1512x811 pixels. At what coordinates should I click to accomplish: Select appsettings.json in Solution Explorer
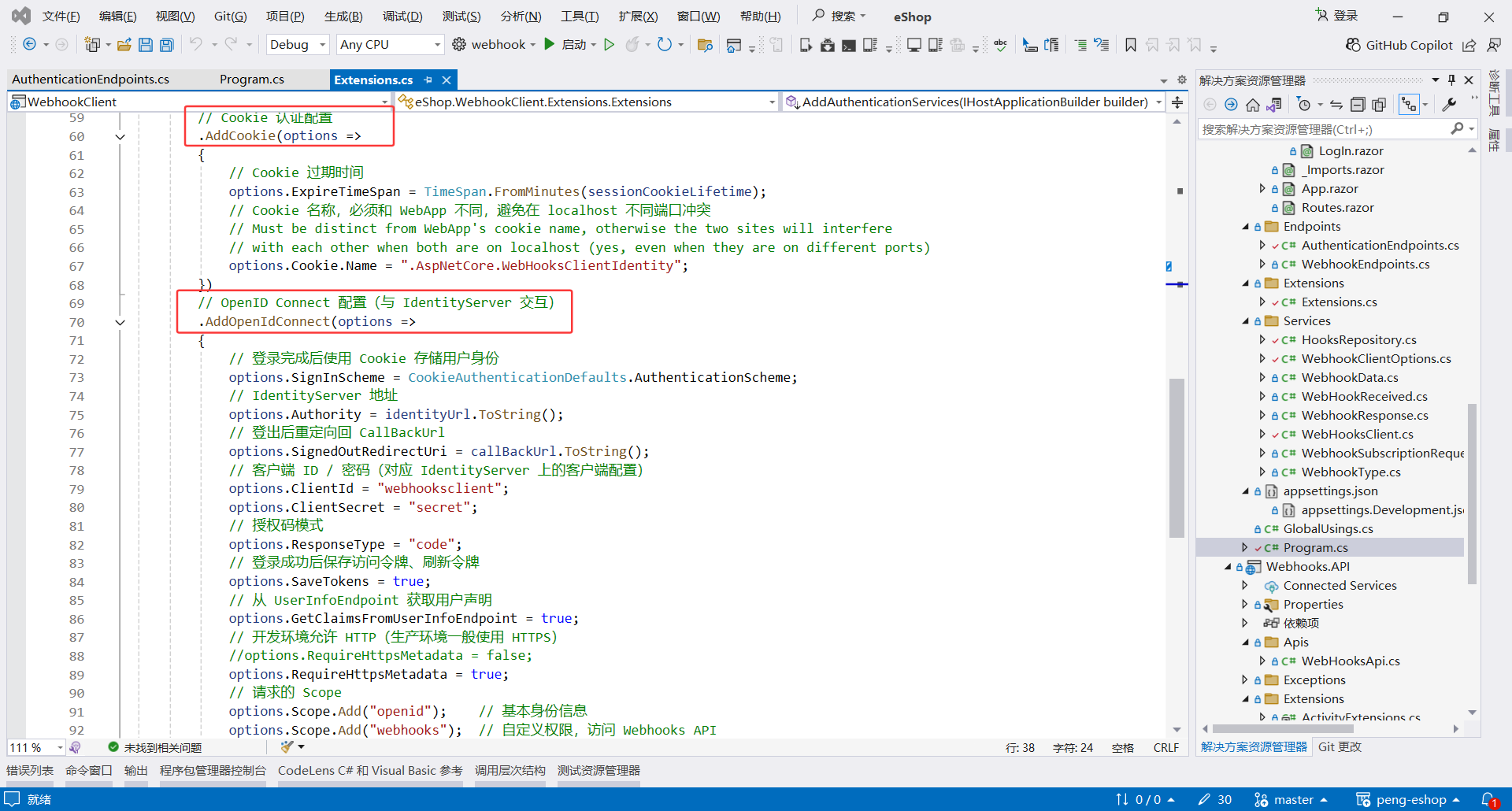[x=1330, y=491]
